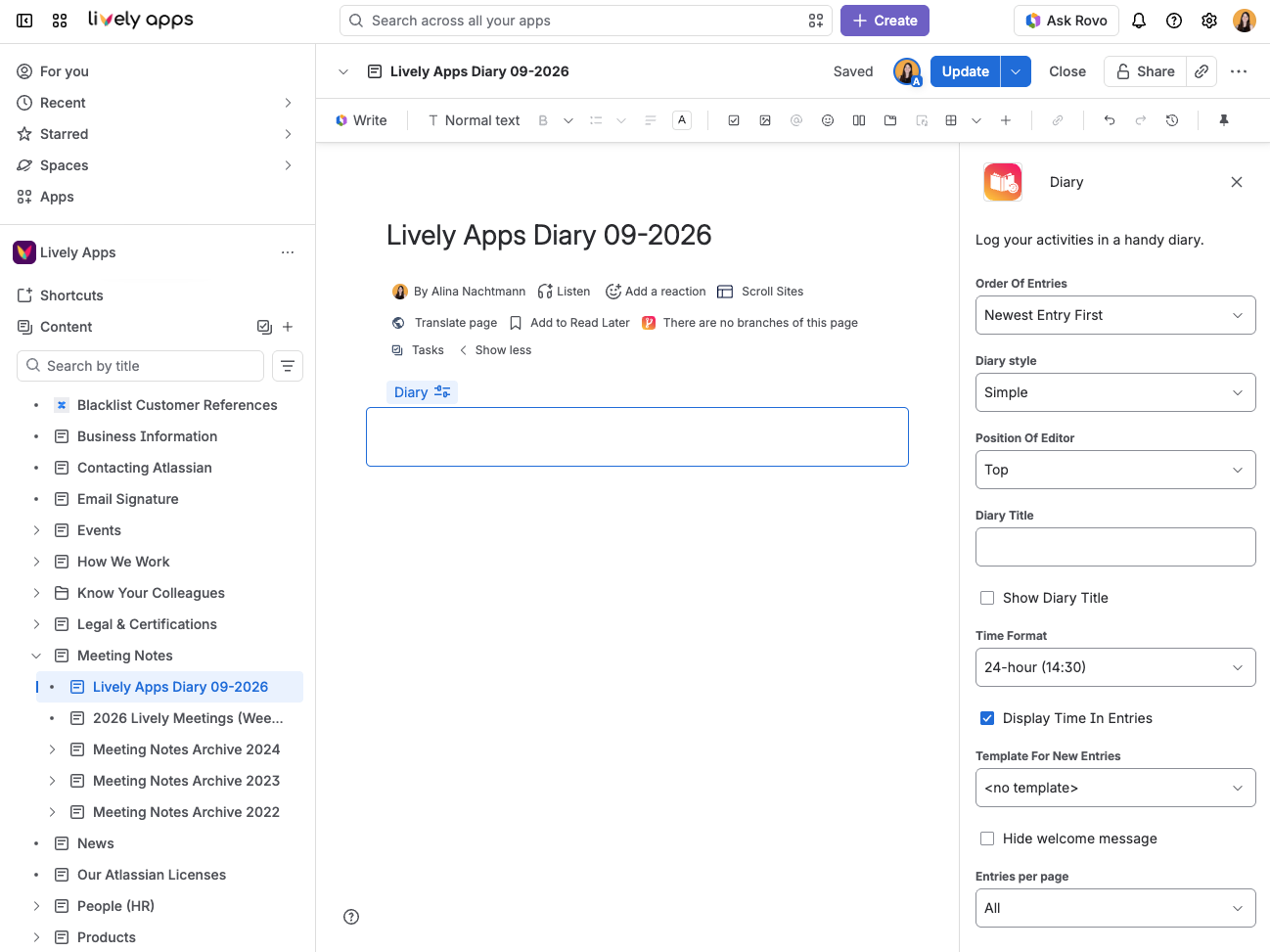Open the Order Of Entries dropdown
This screenshot has width=1270, height=952.
click(1115, 315)
